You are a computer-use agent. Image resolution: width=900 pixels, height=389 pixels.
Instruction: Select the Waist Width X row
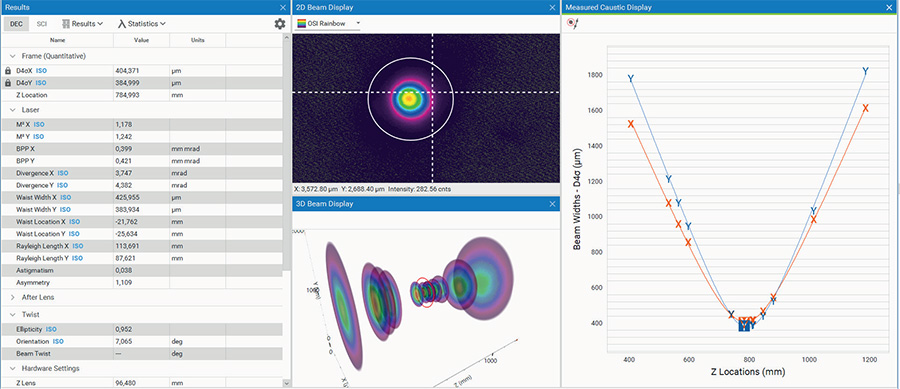coord(142,197)
